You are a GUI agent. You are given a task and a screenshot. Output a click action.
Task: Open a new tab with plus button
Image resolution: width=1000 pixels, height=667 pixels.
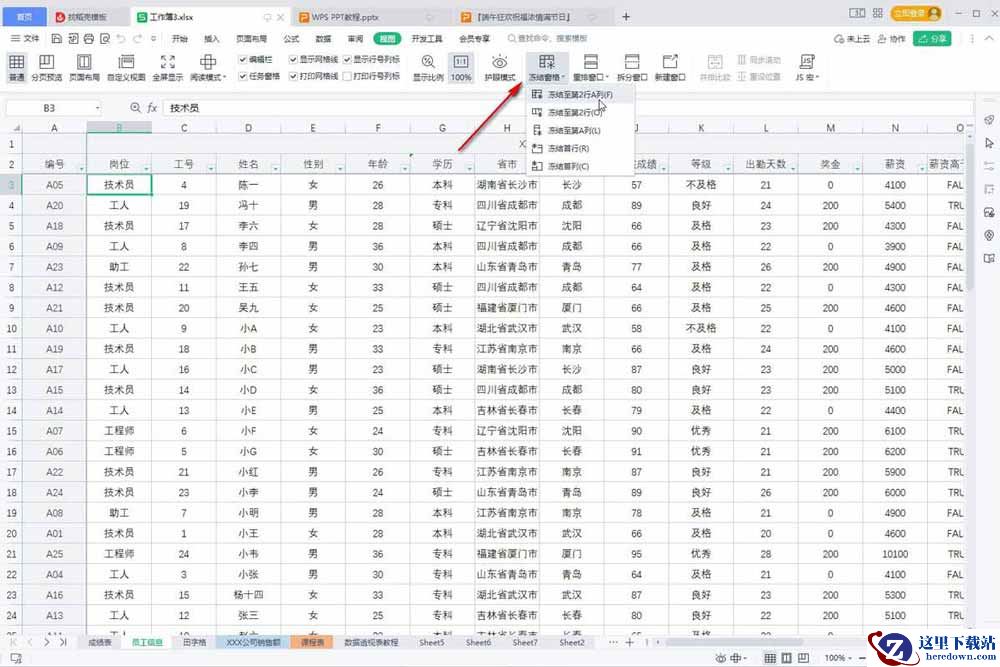pos(626,17)
